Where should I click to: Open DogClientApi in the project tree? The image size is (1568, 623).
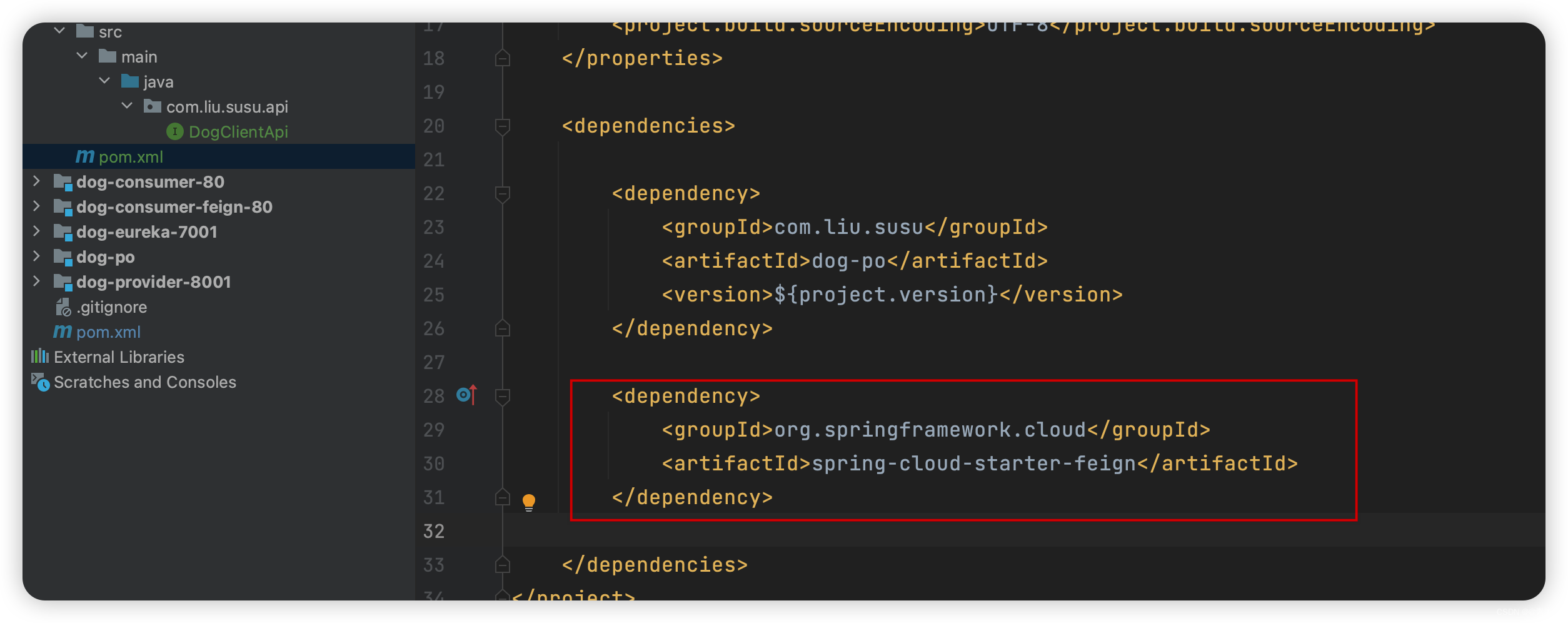[x=238, y=132]
